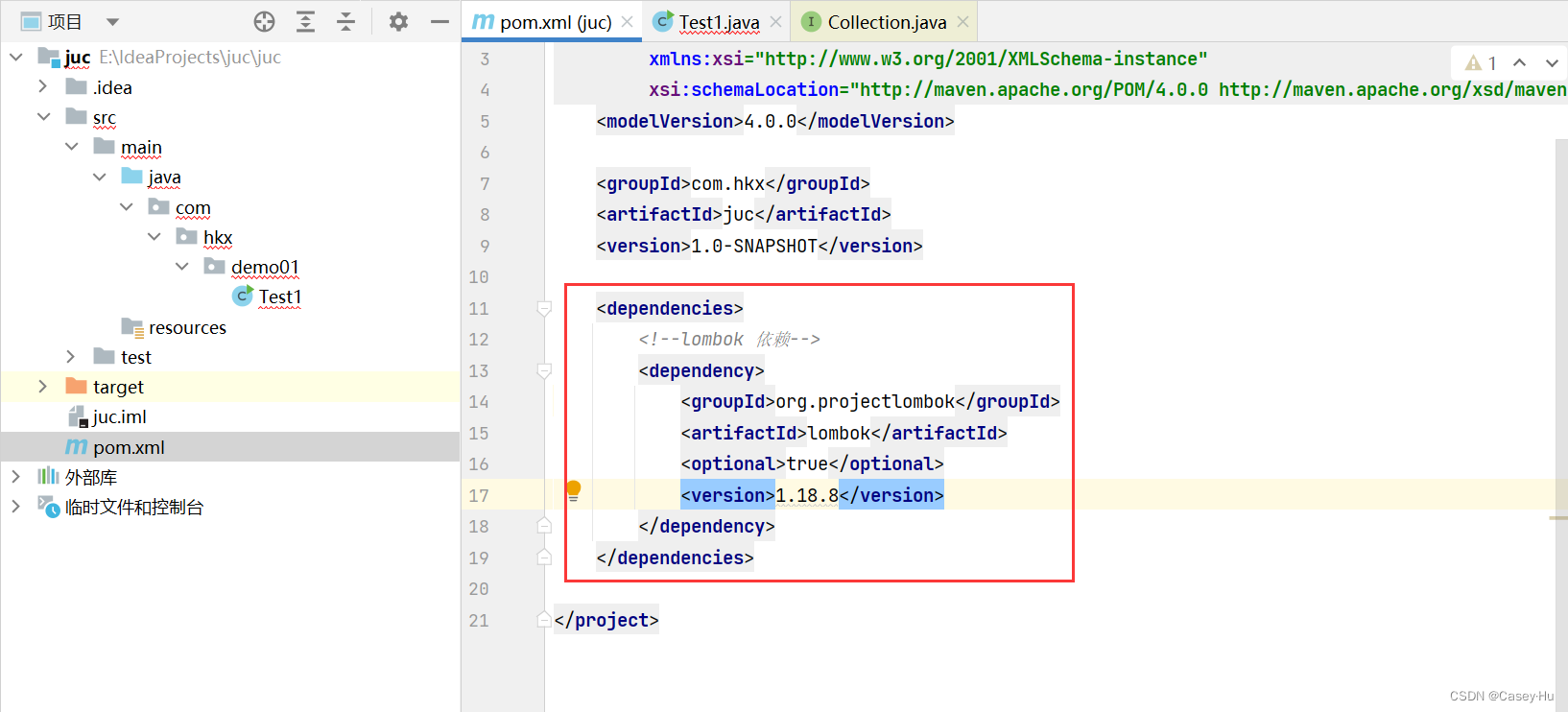Select the resources folder
Screen dimensions: 1568x712
(x=187, y=327)
